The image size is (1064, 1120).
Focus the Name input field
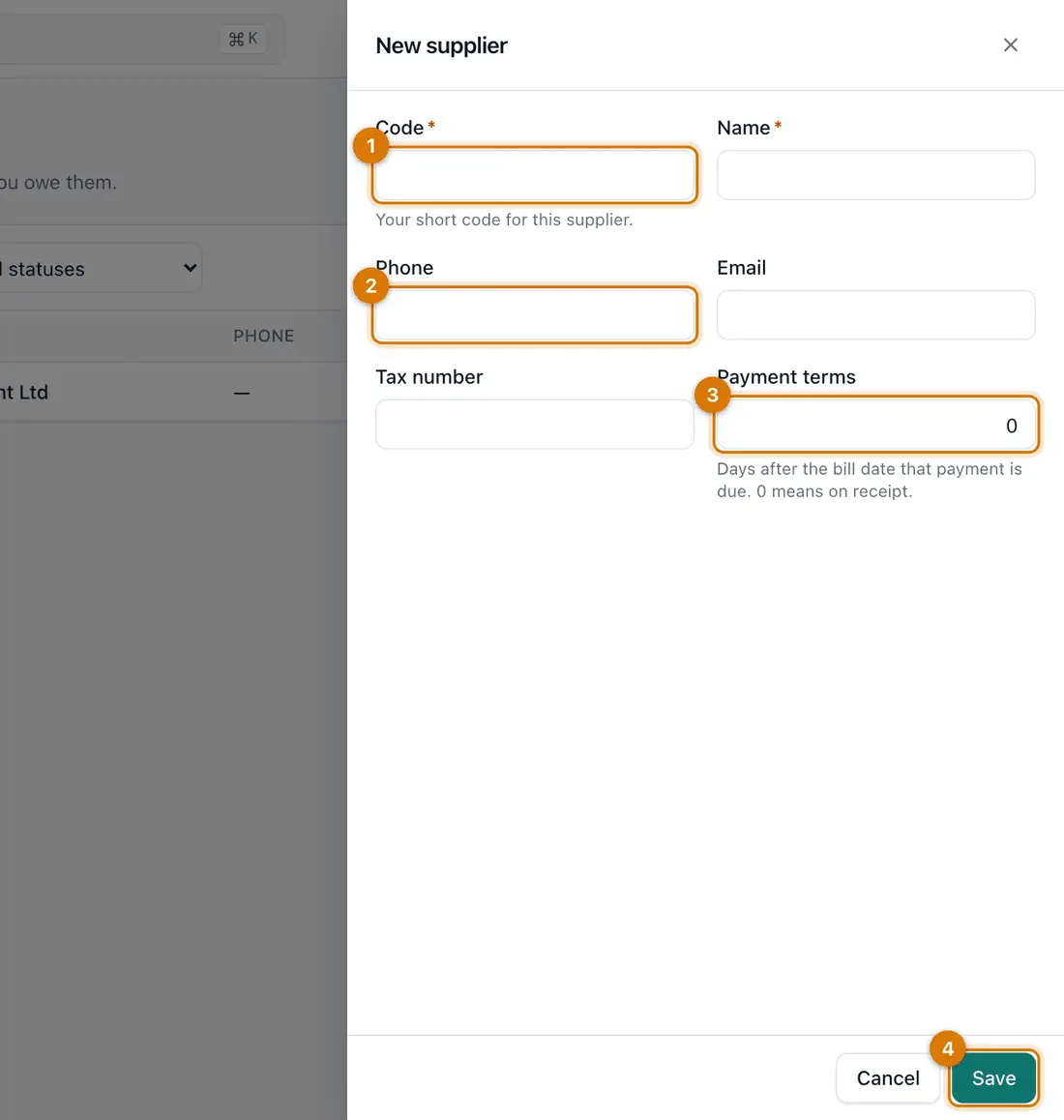[x=875, y=175]
